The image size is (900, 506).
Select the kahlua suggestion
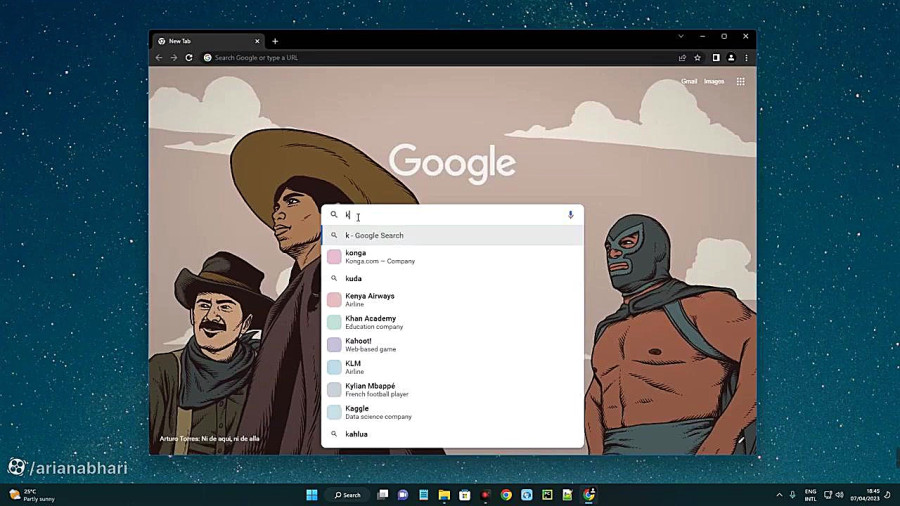[x=452, y=434]
